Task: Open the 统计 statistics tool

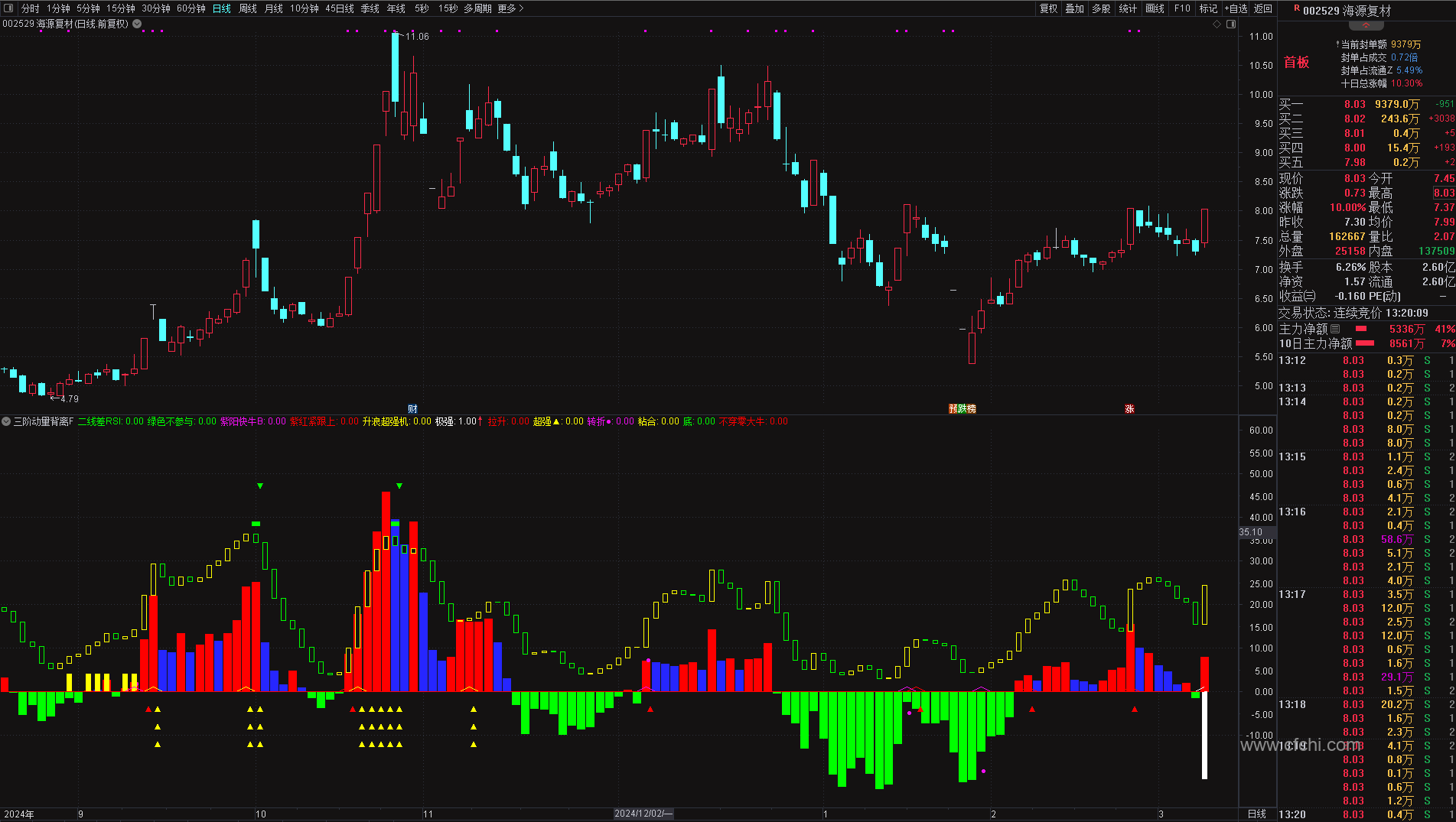Action: 1128,8
